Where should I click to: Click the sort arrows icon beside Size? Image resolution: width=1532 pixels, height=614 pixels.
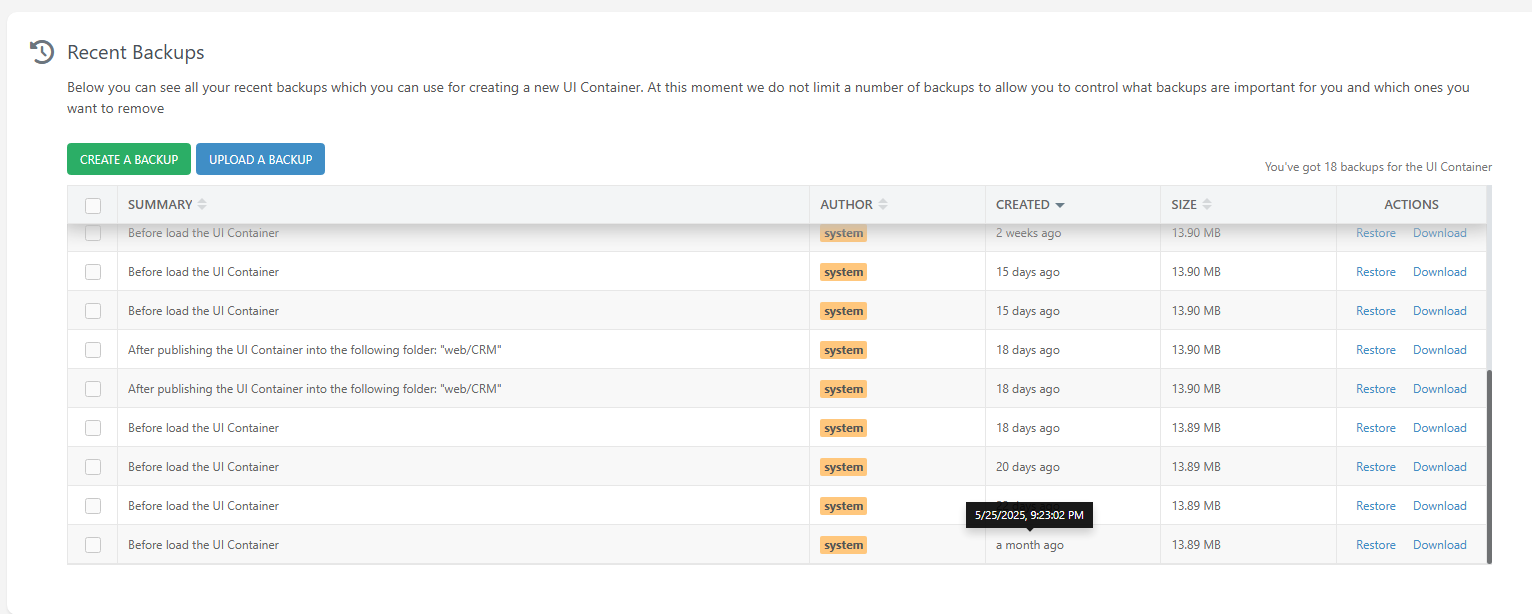click(1207, 204)
